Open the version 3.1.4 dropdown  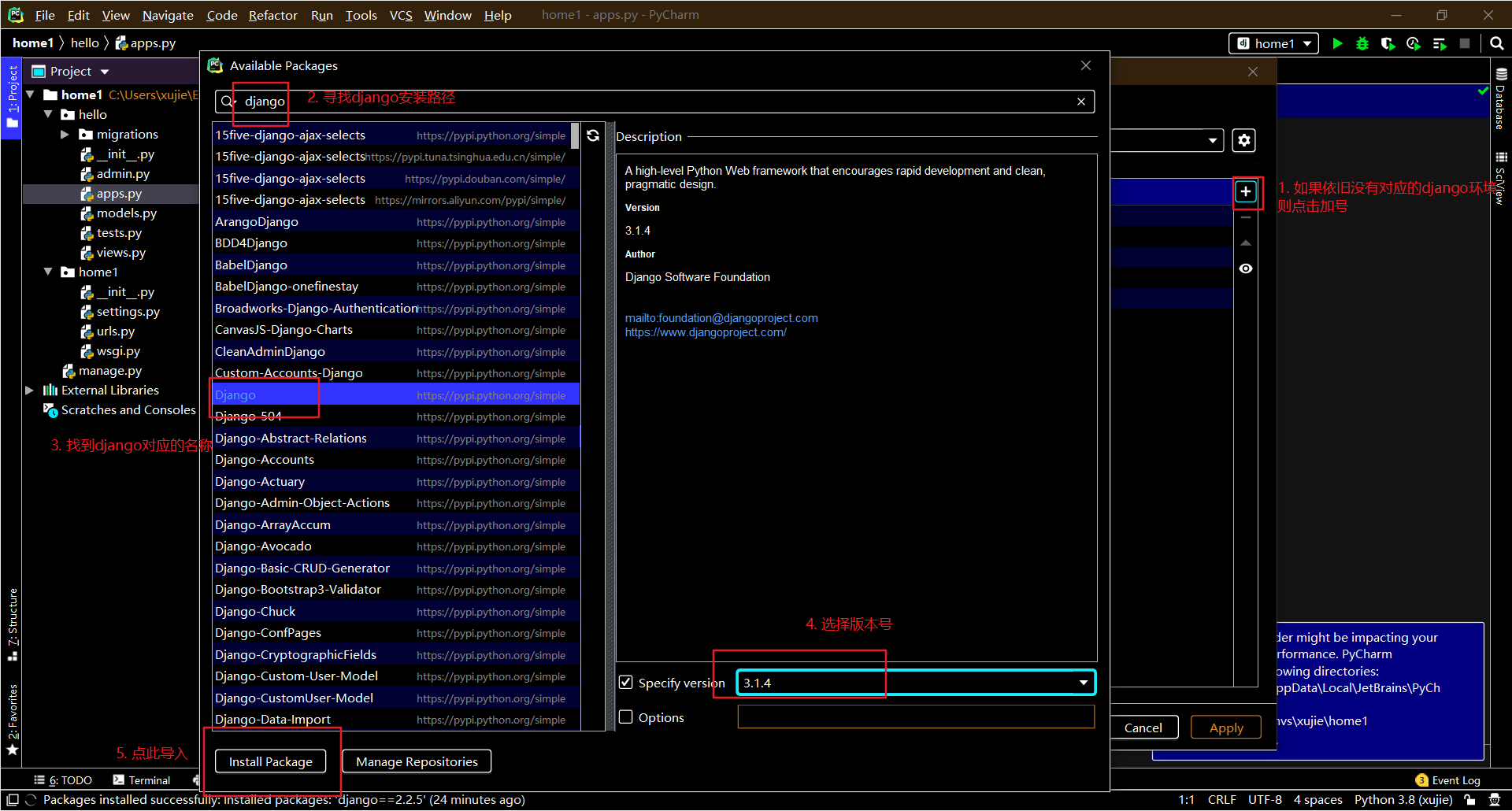click(1084, 683)
